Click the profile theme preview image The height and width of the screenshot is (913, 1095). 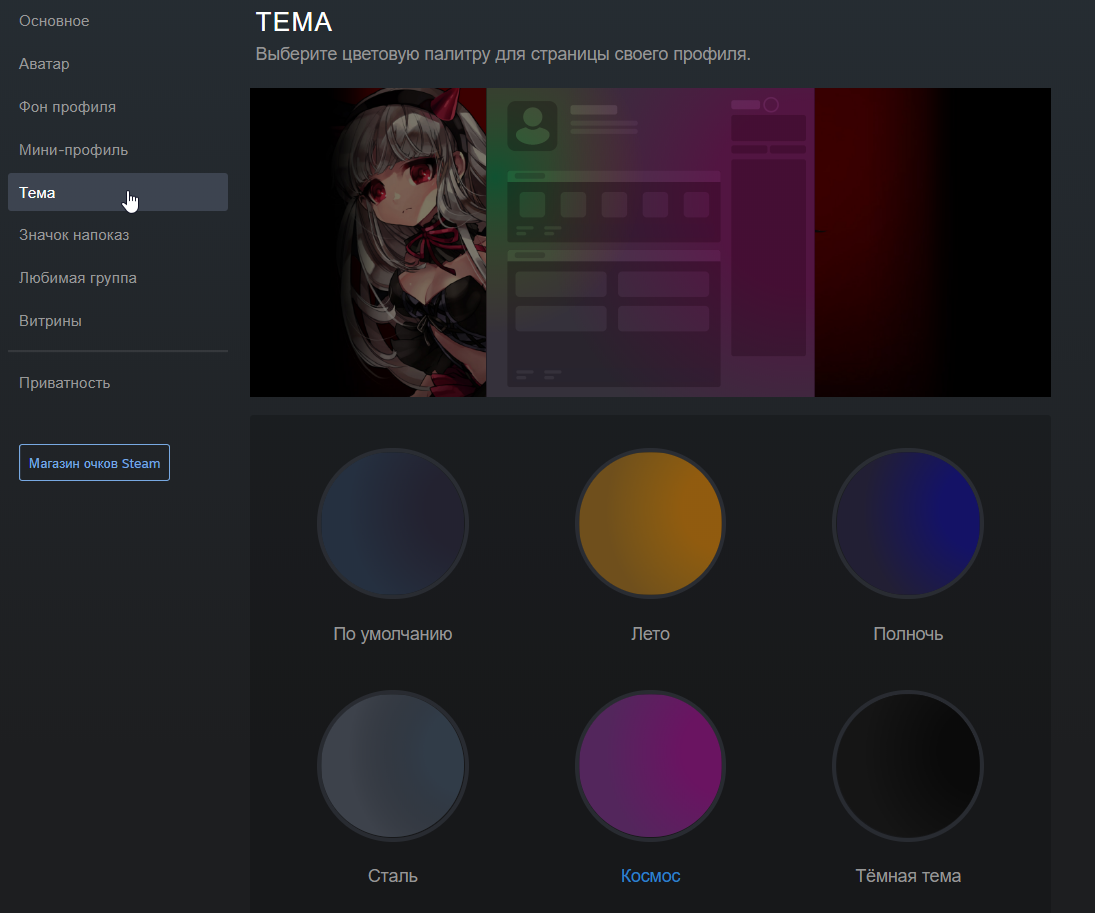point(650,242)
